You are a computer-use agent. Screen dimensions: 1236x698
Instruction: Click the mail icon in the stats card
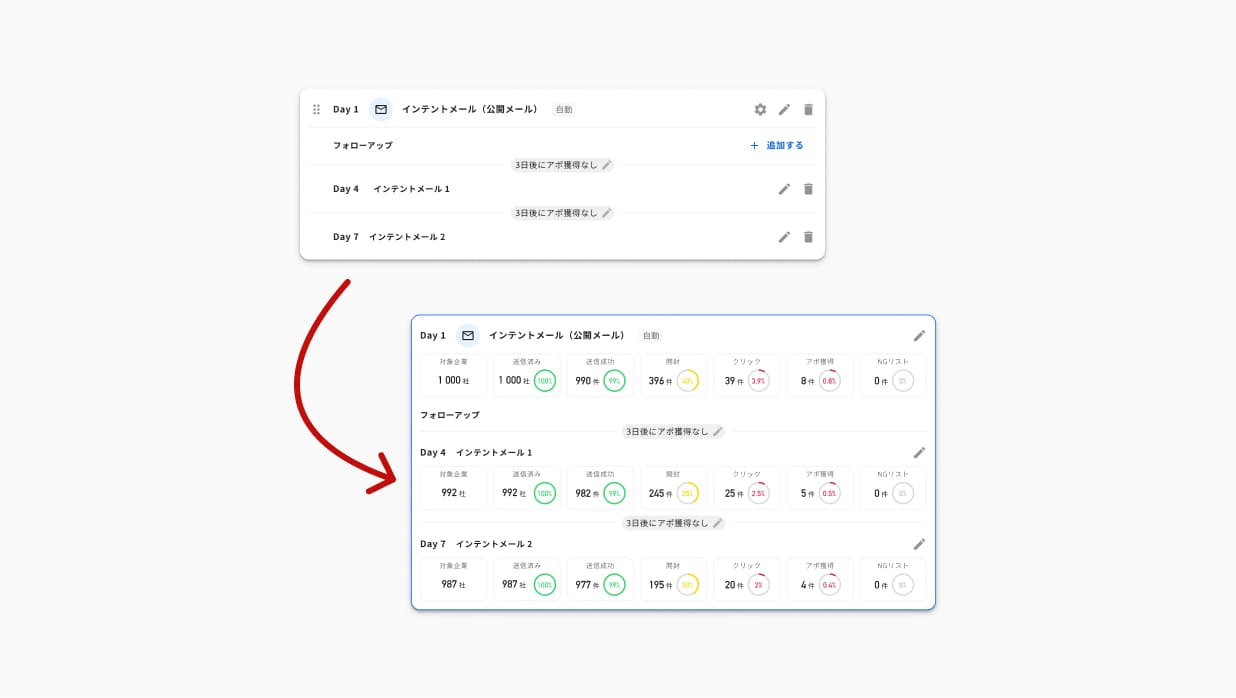[x=467, y=336]
